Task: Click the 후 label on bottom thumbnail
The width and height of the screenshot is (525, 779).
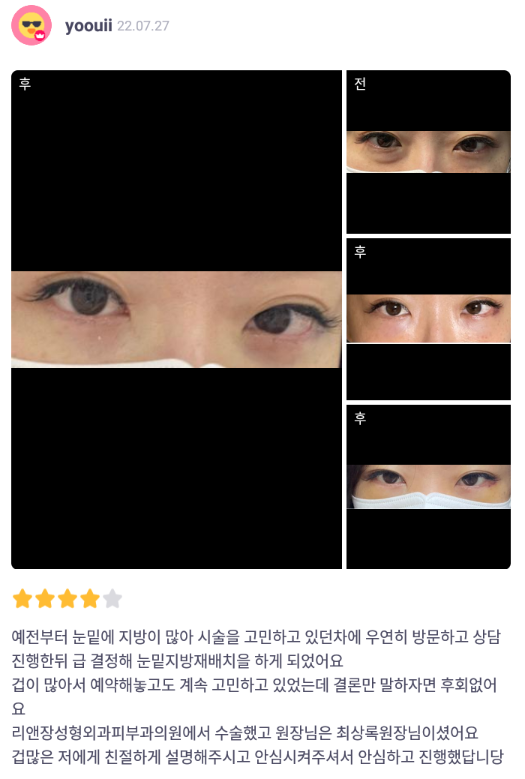Action: coord(360,418)
